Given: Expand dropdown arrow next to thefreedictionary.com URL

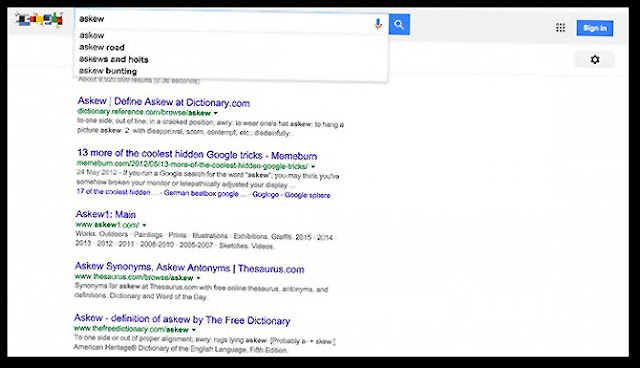Looking at the screenshot, I should tap(193, 330).
